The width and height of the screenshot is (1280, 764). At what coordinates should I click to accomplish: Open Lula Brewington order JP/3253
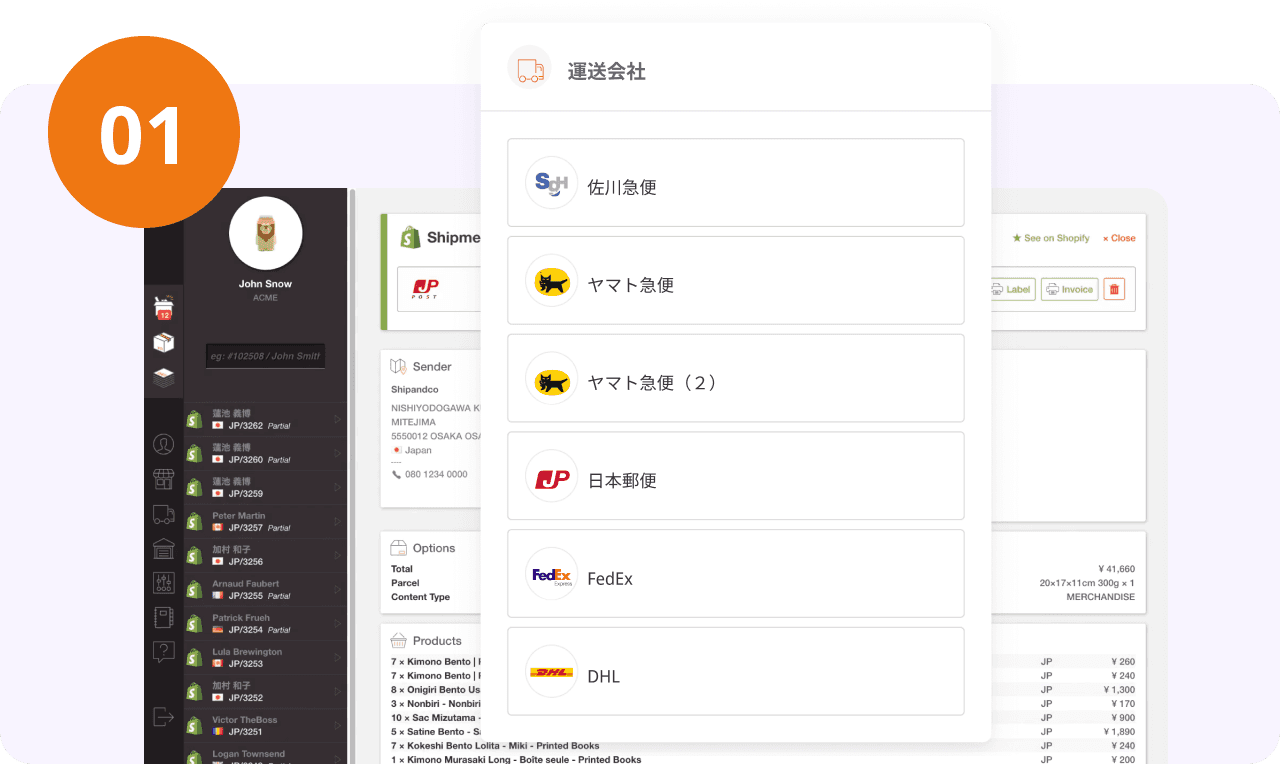tap(265, 657)
